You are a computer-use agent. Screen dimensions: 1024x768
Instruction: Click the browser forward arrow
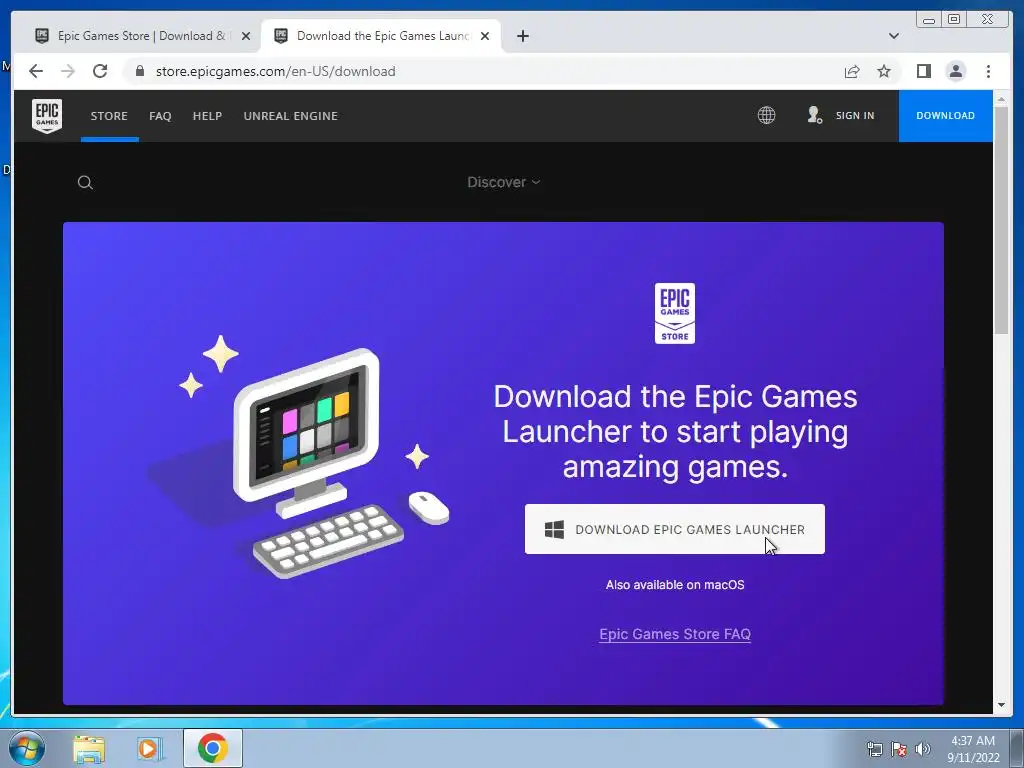(x=68, y=71)
